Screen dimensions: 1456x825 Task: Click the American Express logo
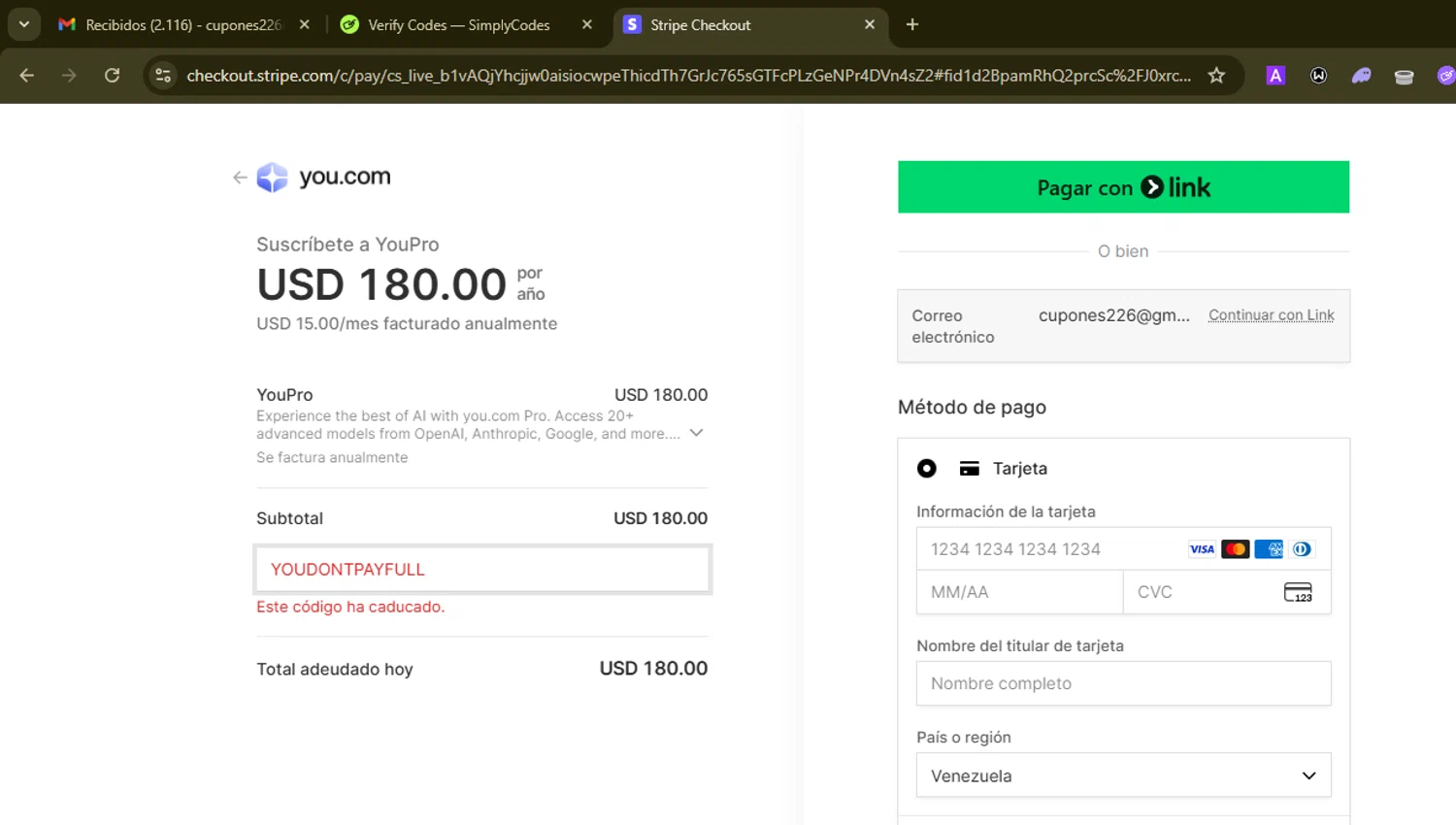coord(1269,549)
